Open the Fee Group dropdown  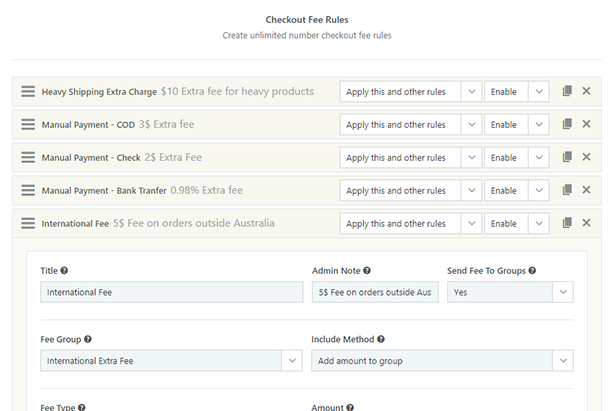point(171,361)
